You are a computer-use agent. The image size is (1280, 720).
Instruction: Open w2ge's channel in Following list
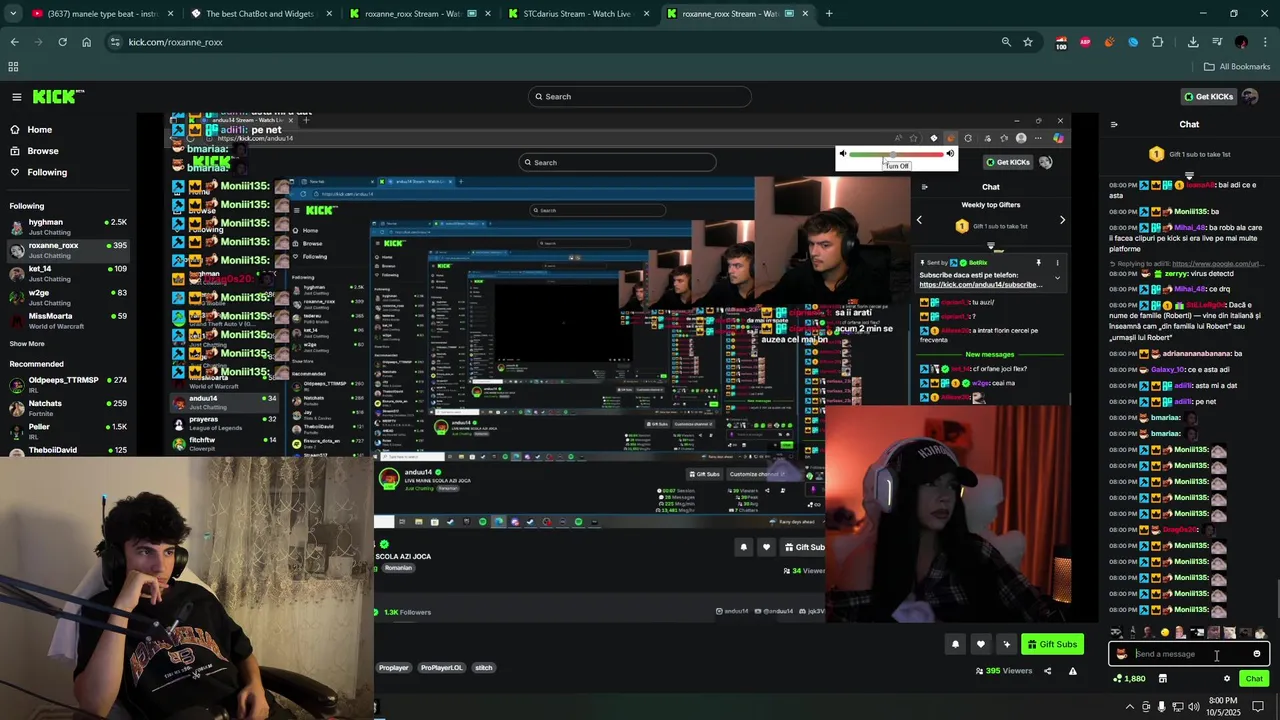pyautogui.click(x=67, y=297)
